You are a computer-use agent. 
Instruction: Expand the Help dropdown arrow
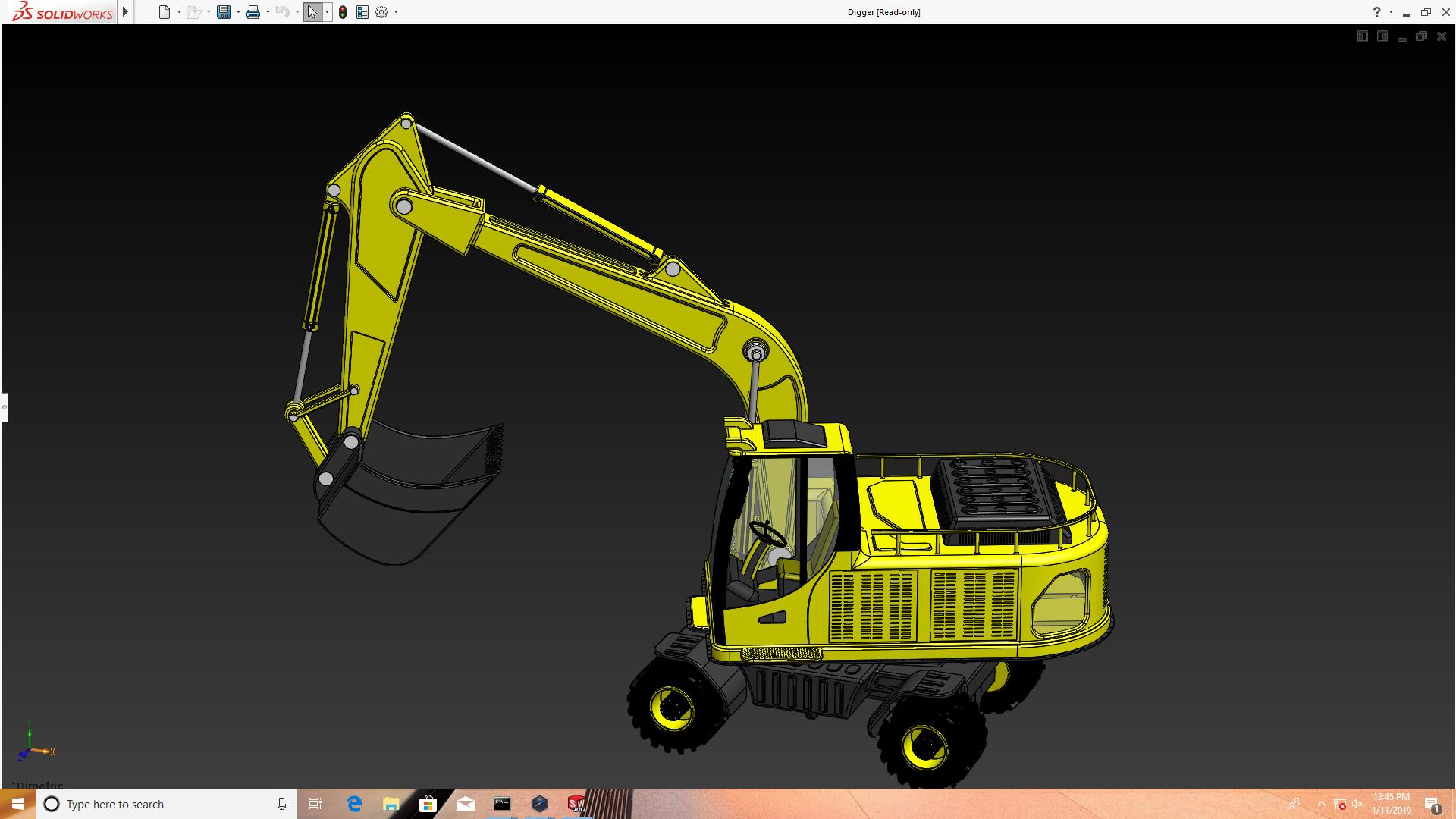click(x=1390, y=12)
